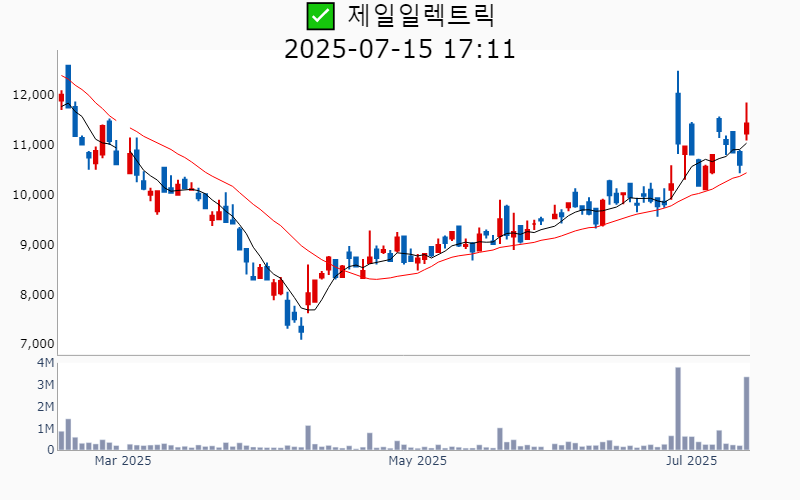Viewport: 800px width, 500px height.
Task: Click the Mar 2025 date label
Action: click(123, 461)
